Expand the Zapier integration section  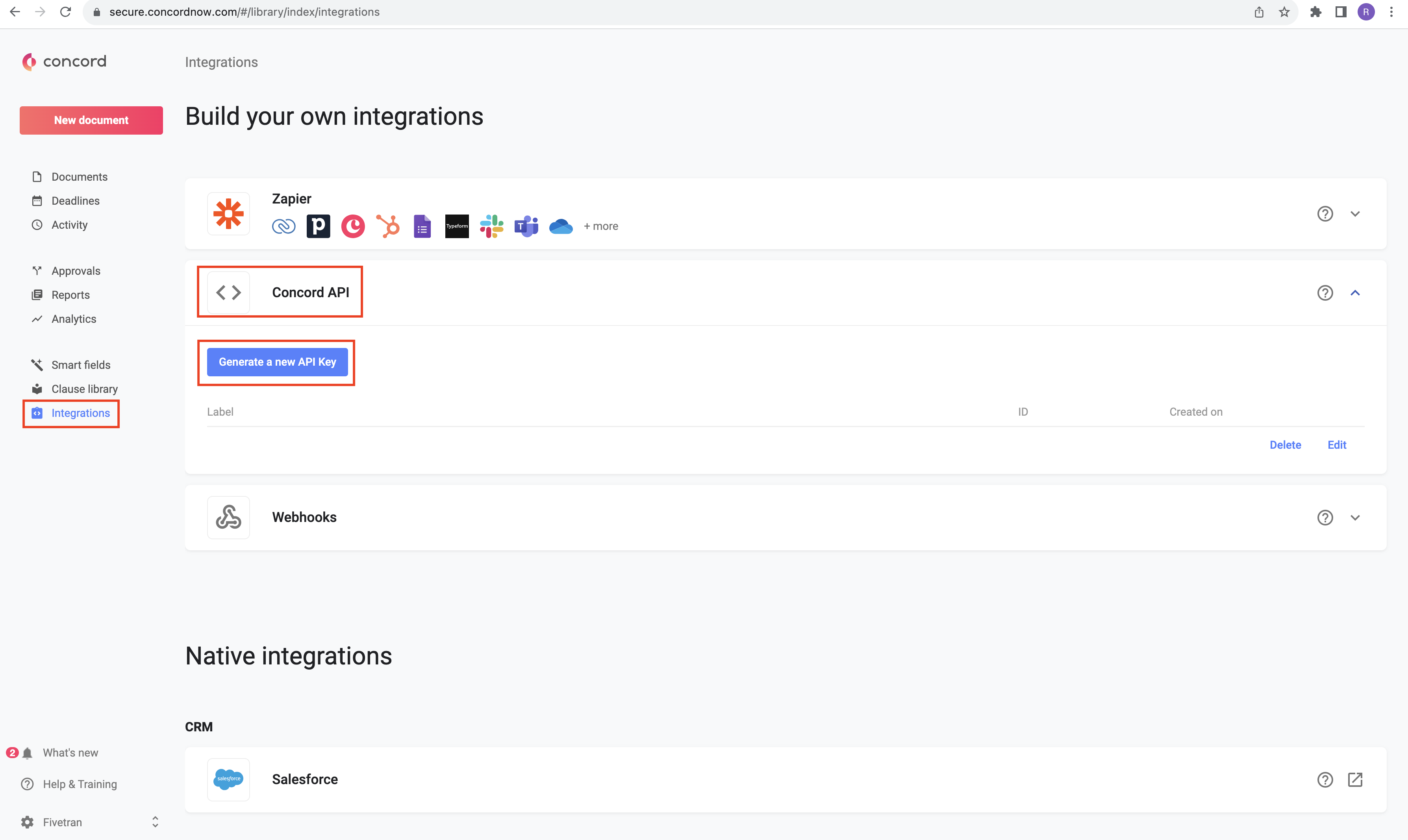pos(1356,213)
